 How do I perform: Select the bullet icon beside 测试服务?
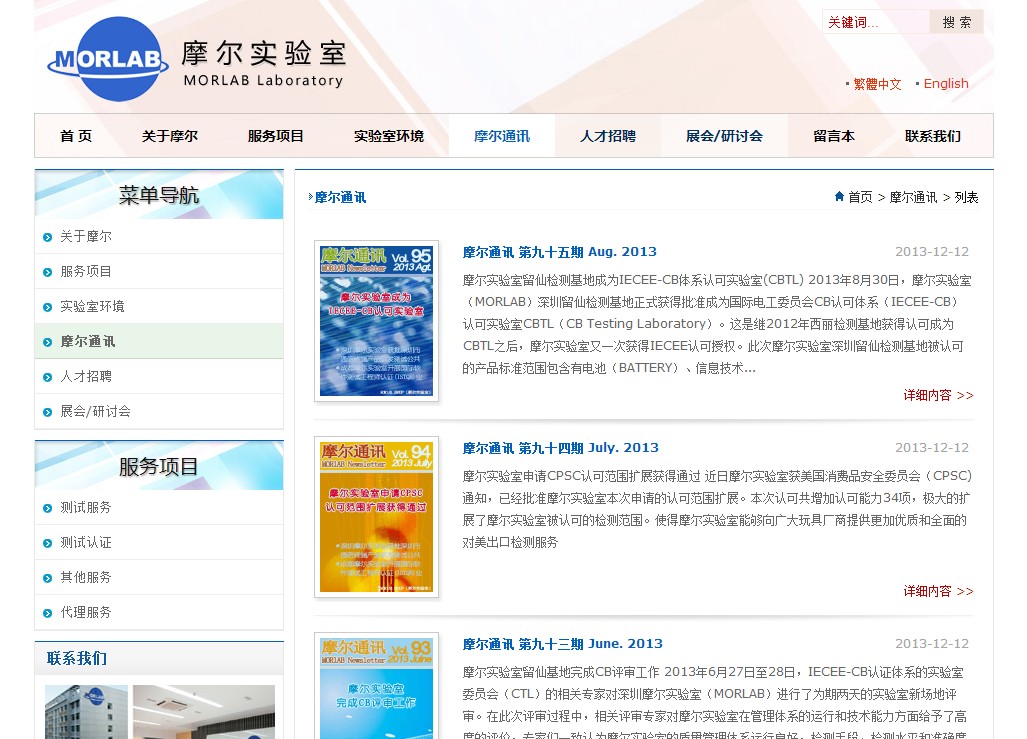pos(47,508)
